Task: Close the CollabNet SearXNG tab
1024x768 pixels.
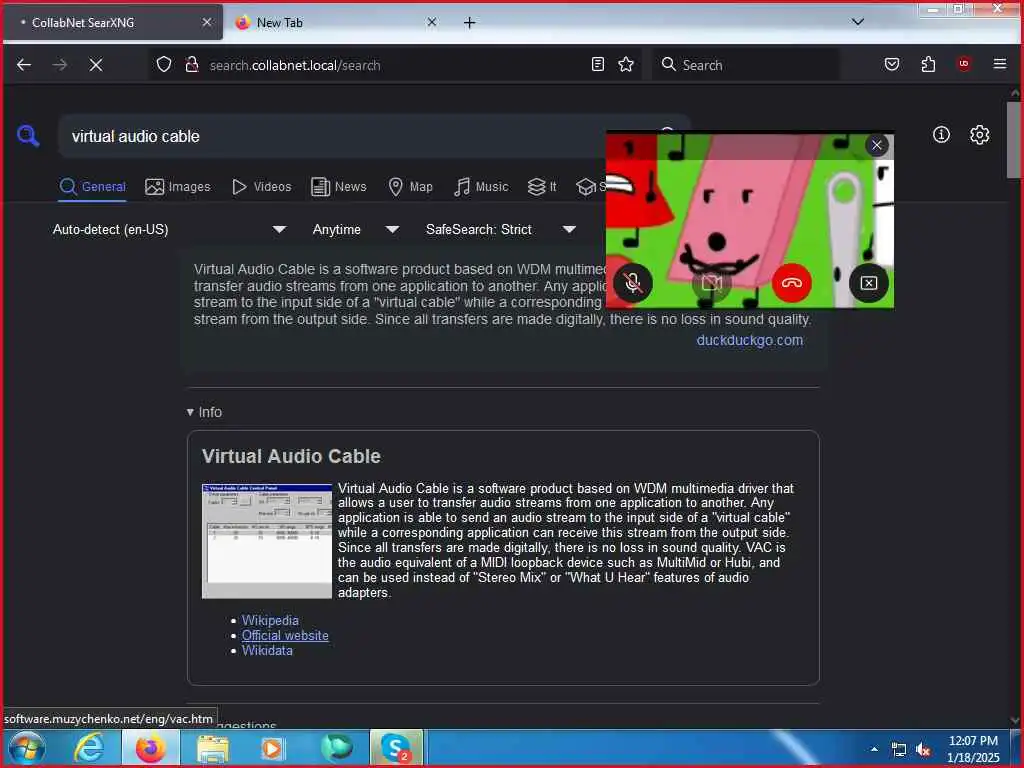Action: tap(206, 22)
